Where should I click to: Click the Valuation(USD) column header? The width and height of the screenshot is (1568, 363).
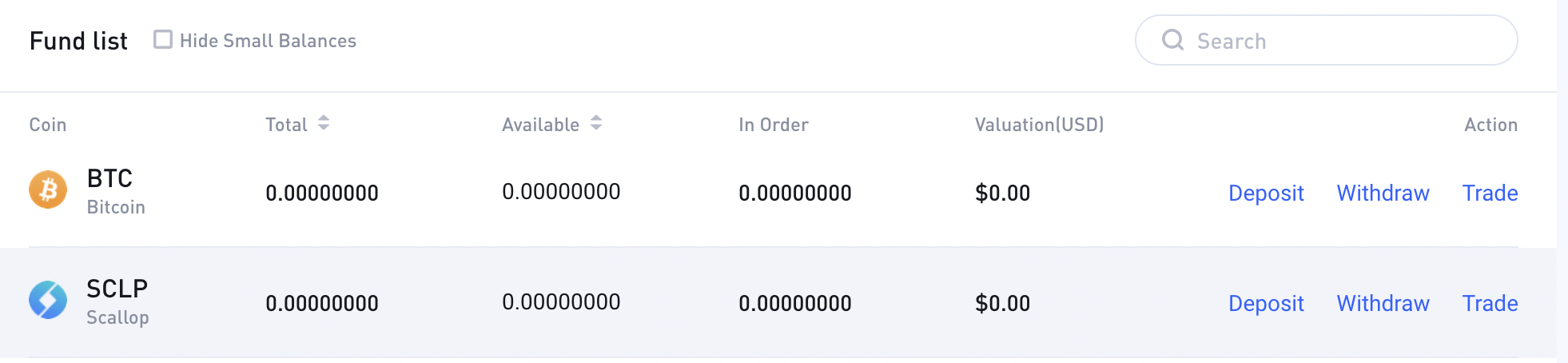point(1039,125)
